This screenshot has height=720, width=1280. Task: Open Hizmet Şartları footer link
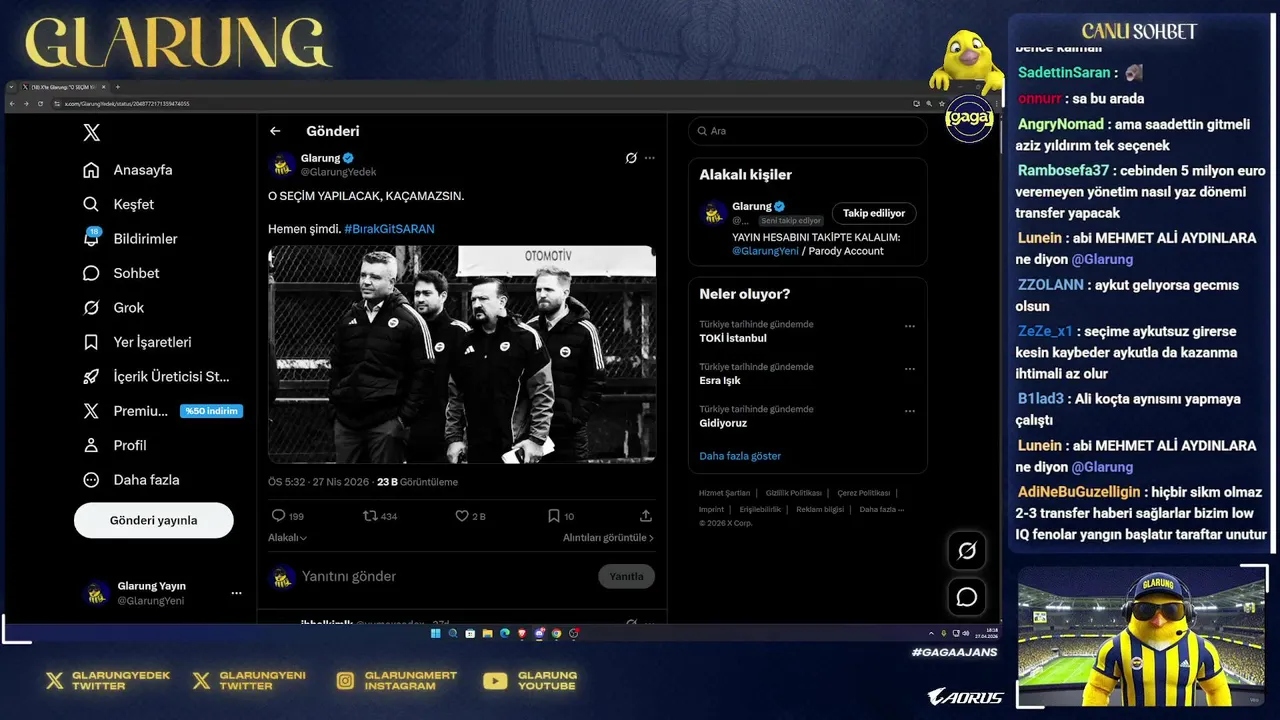[724, 493]
